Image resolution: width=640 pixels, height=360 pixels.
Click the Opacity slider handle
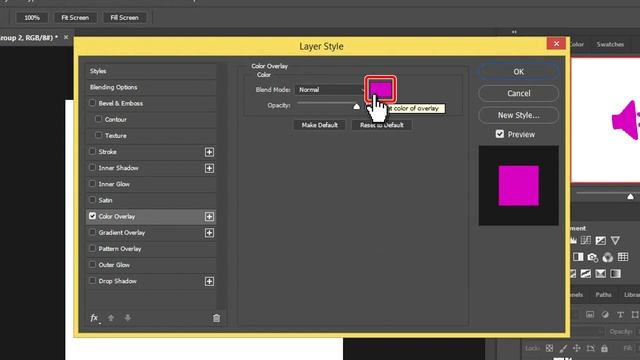pyautogui.click(x=356, y=107)
